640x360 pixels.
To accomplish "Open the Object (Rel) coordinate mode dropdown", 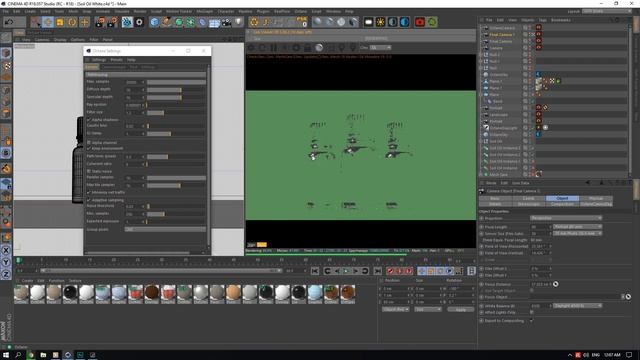I will point(396,309).
